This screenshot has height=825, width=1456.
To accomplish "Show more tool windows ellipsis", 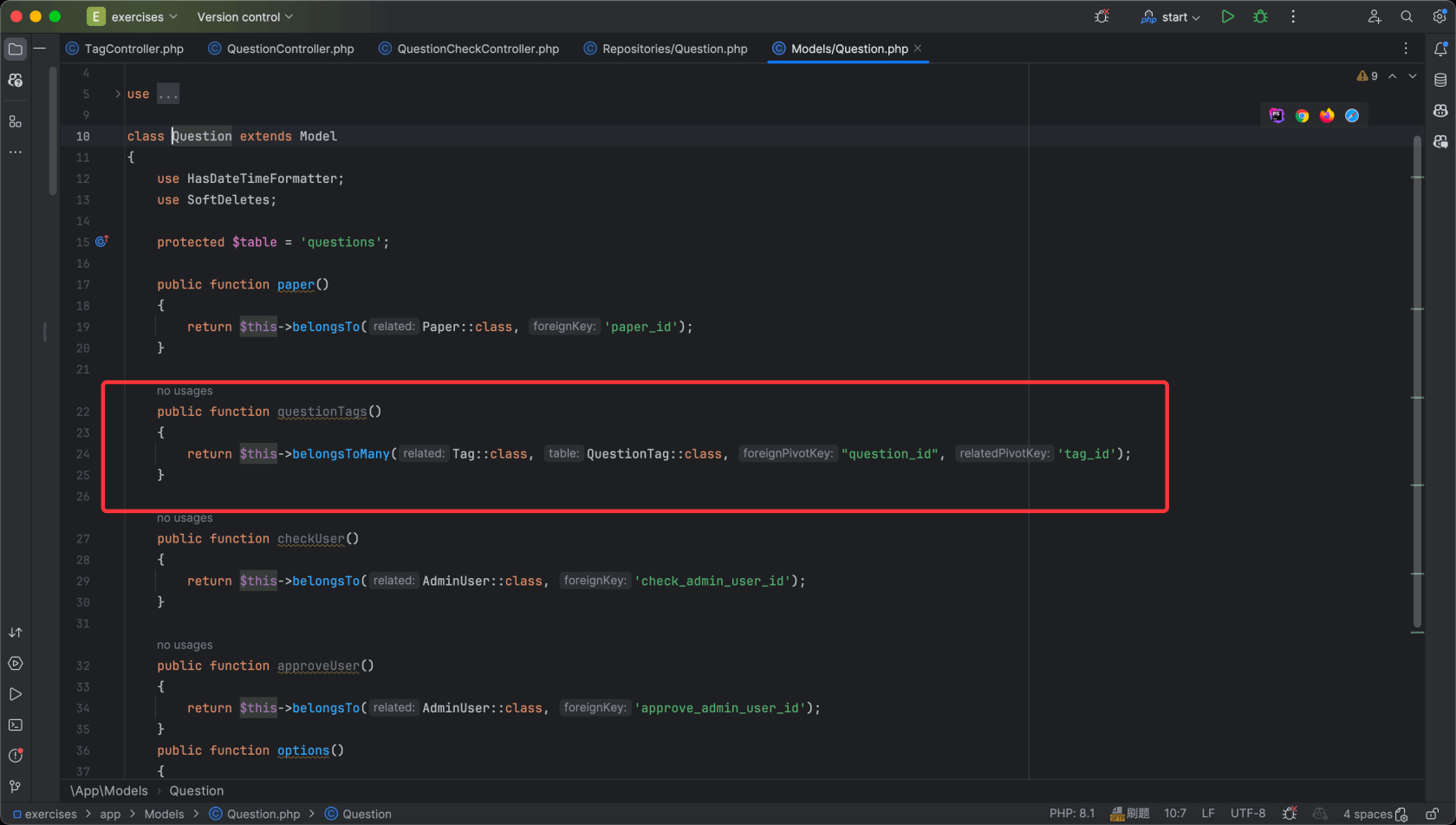I will point(15,153).
